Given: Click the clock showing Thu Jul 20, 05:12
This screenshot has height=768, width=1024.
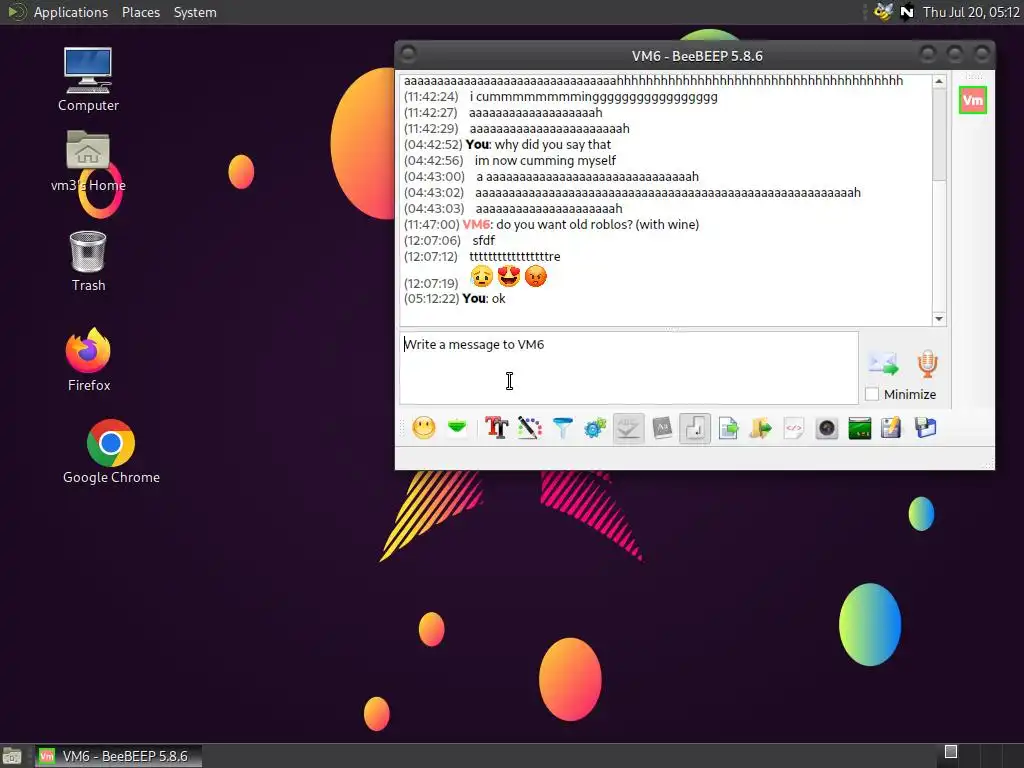Looking at the screenshot, I should tap(971, 12).
